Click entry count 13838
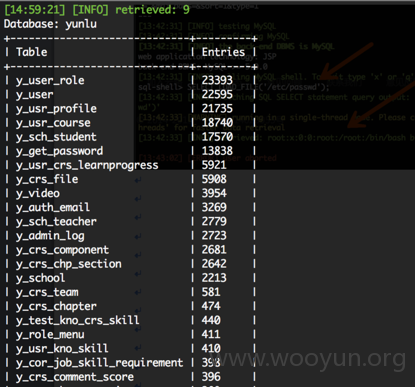Viewport: 415px width, 387px height. pyautogui.click(x=217, y=151)
